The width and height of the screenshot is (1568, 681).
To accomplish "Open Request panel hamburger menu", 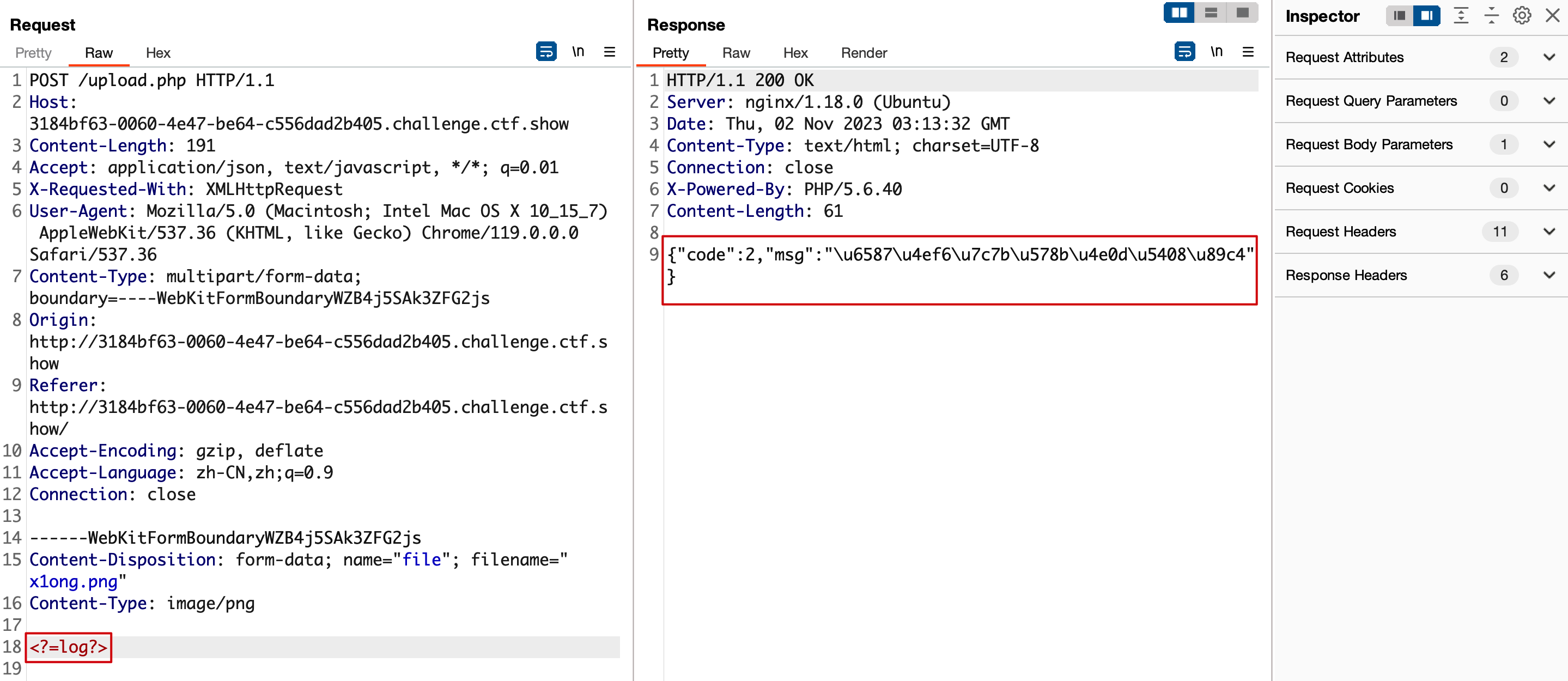I will (609, 52).
